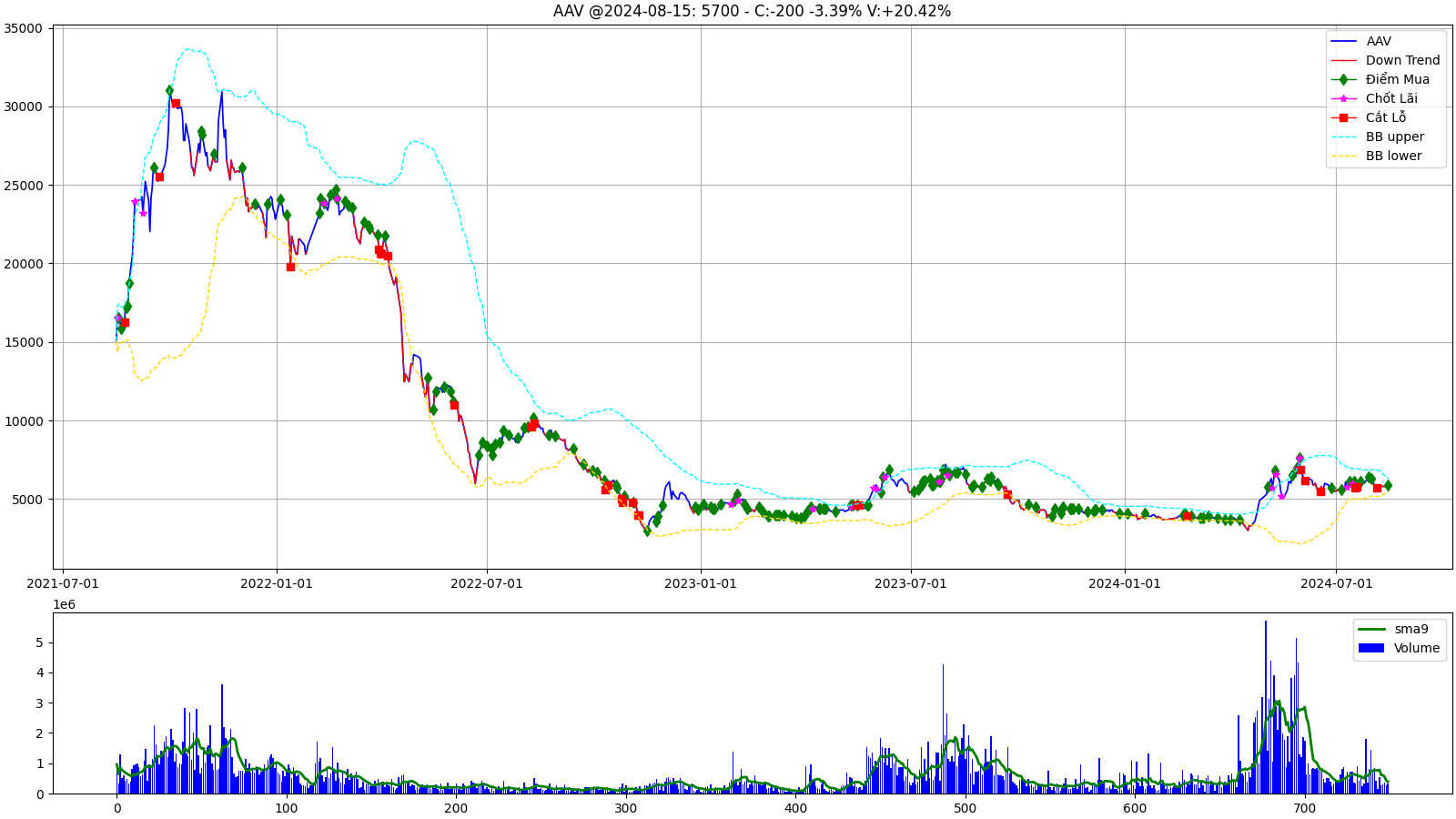Click the 30000 y-axis label
This screenshot has width=1456, height=819.
pos(24,106)
